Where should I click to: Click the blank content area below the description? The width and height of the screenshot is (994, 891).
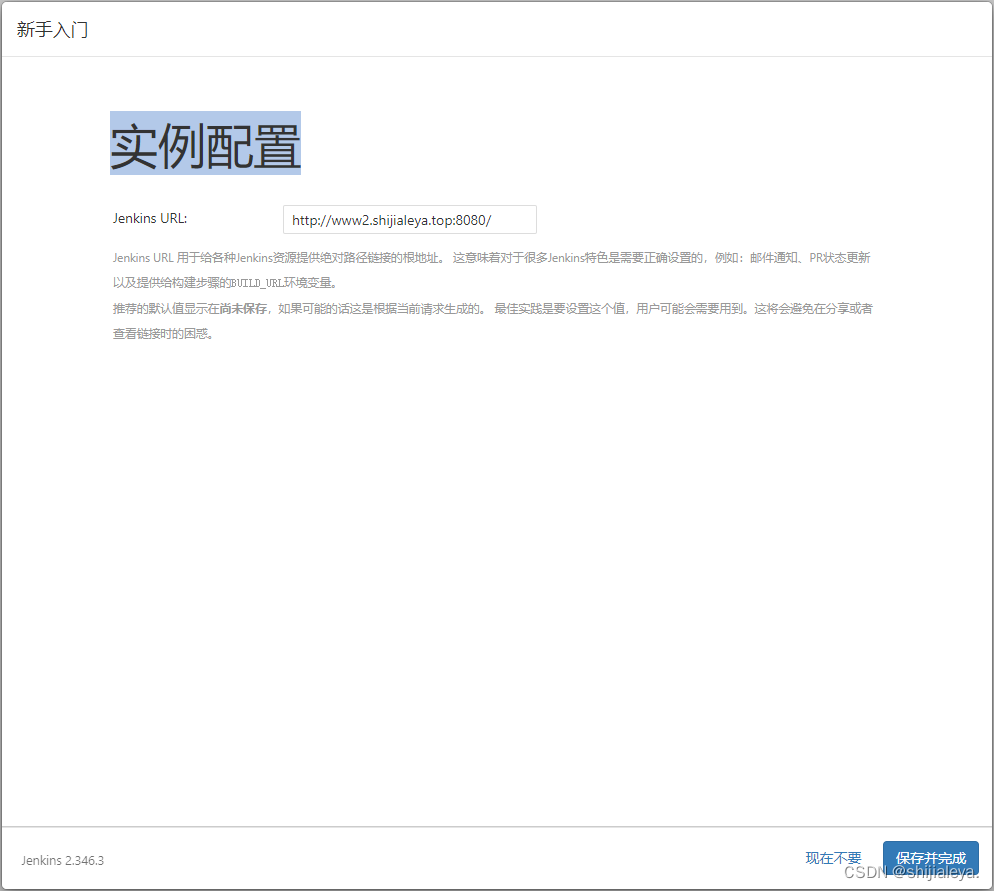(x=497, y=550)
